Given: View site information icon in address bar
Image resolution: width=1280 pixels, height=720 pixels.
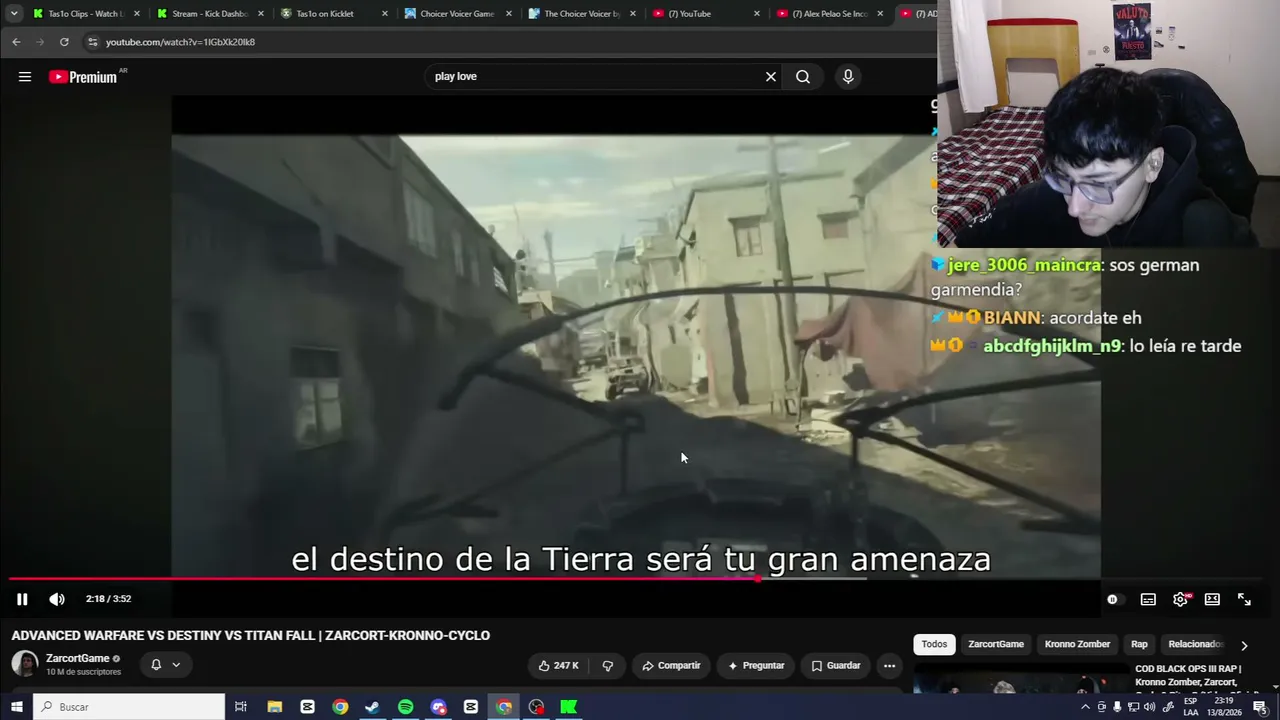Looking at the screenshot, I should pyautogui.click(x=92, y=42).
